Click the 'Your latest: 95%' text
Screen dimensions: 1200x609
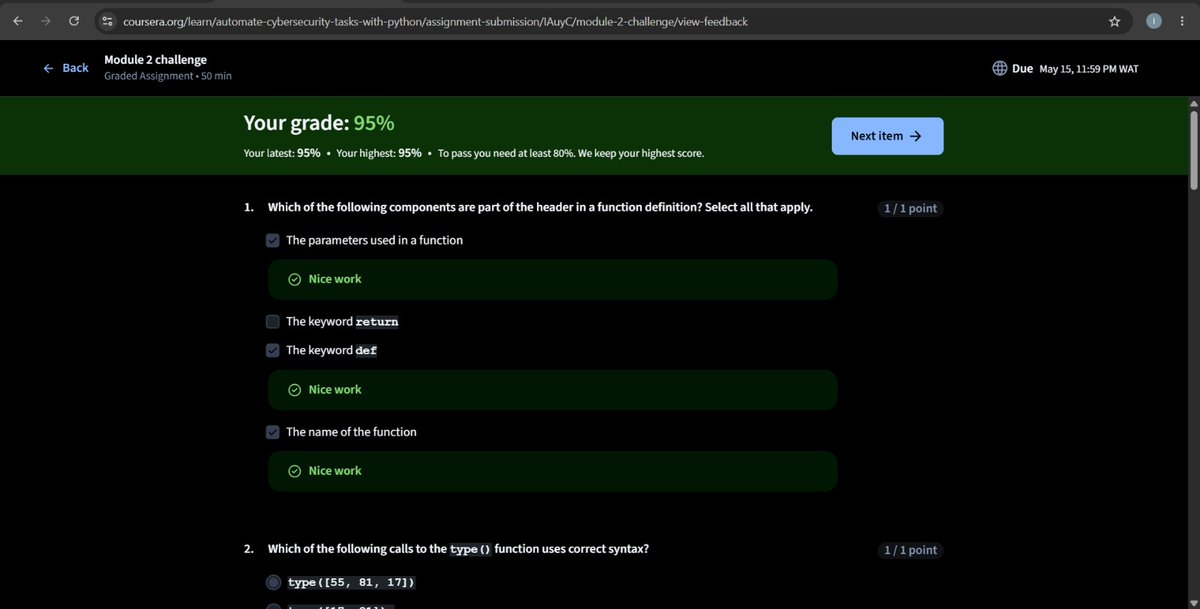(282, 154)
